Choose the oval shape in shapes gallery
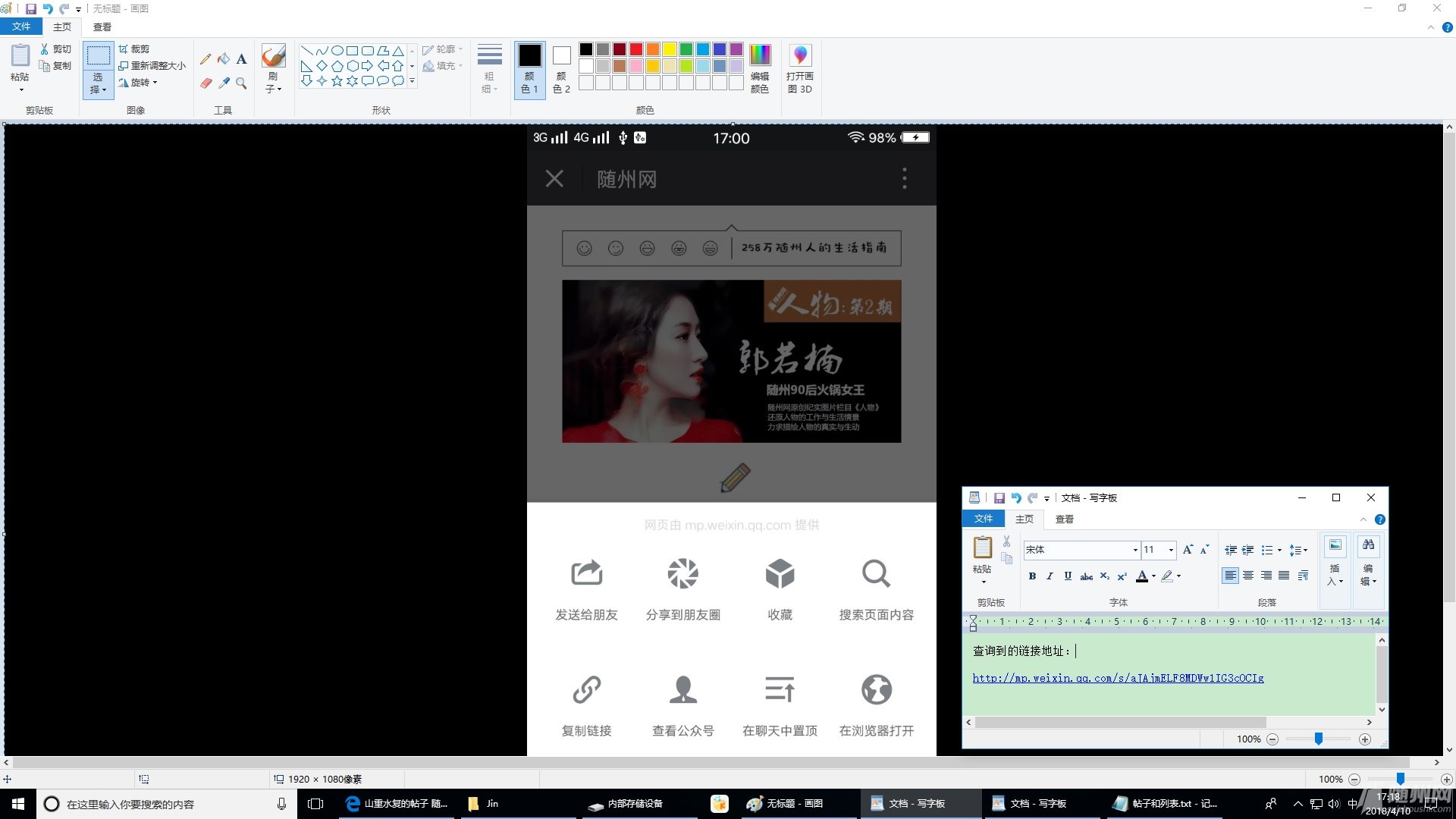 337,51
